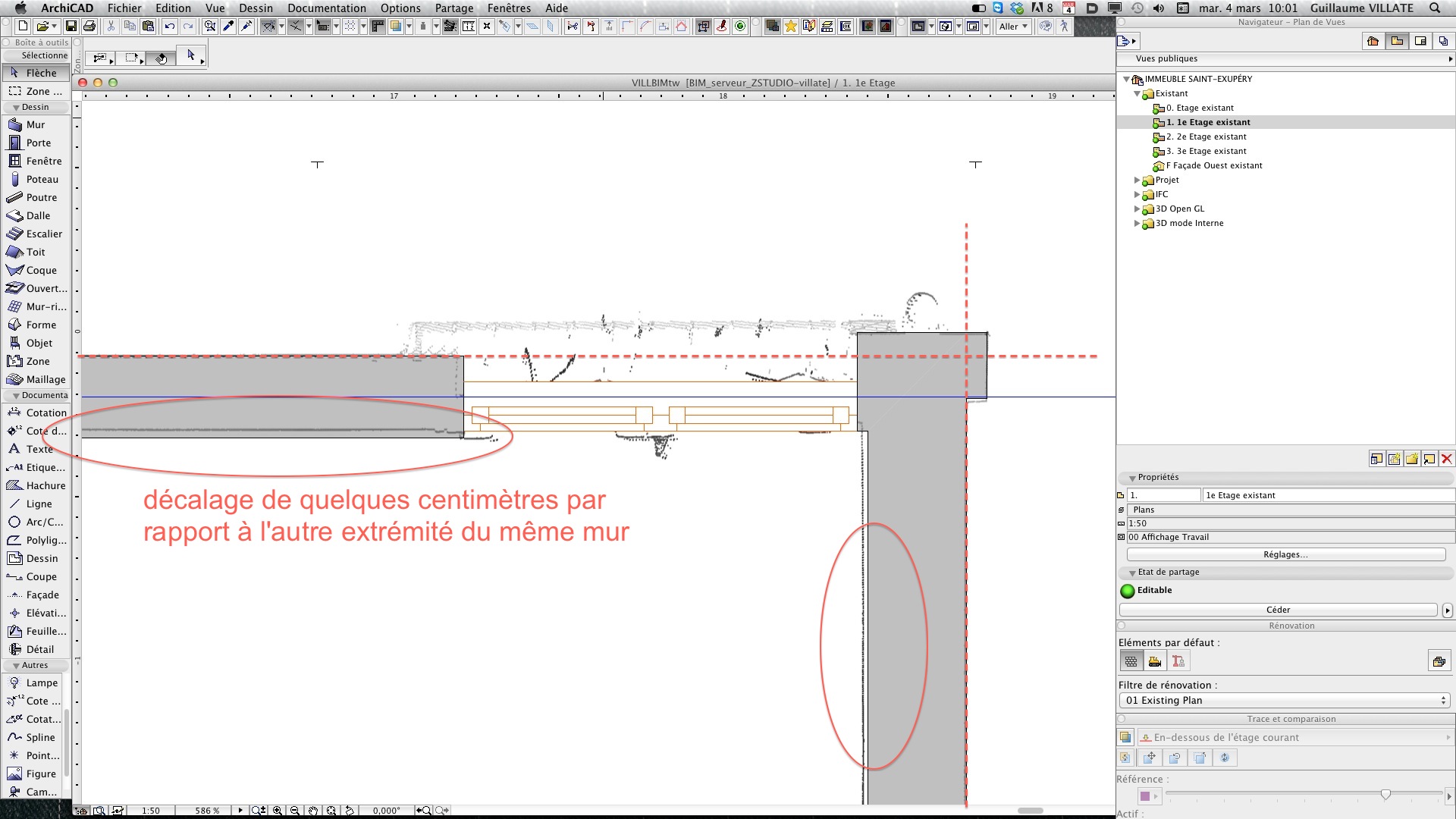Screen dimensions: 1456x819
Task: Click the Céder button
Action: (1278, 610)
